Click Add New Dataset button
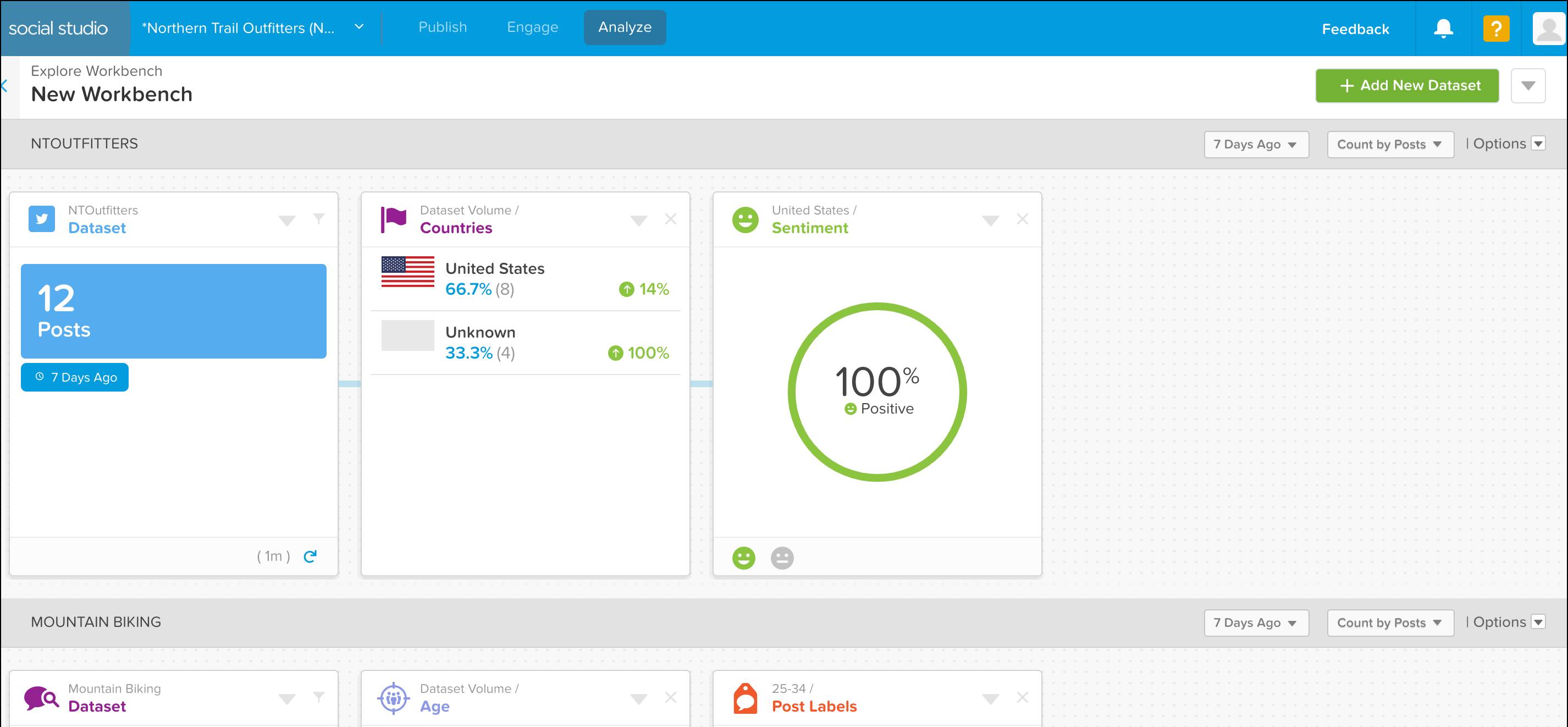 pyautogui.click(x=1407, y=85)
